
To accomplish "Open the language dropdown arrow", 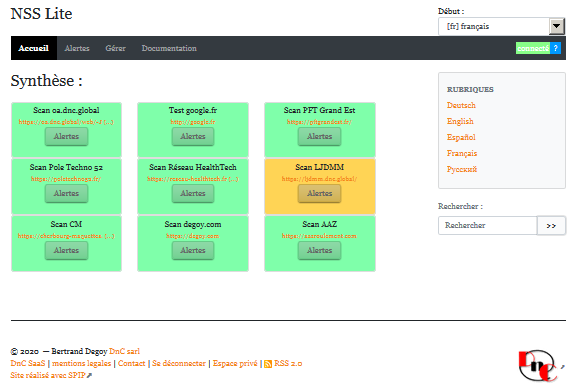I will pyautogui.click(x=556, y=26).
